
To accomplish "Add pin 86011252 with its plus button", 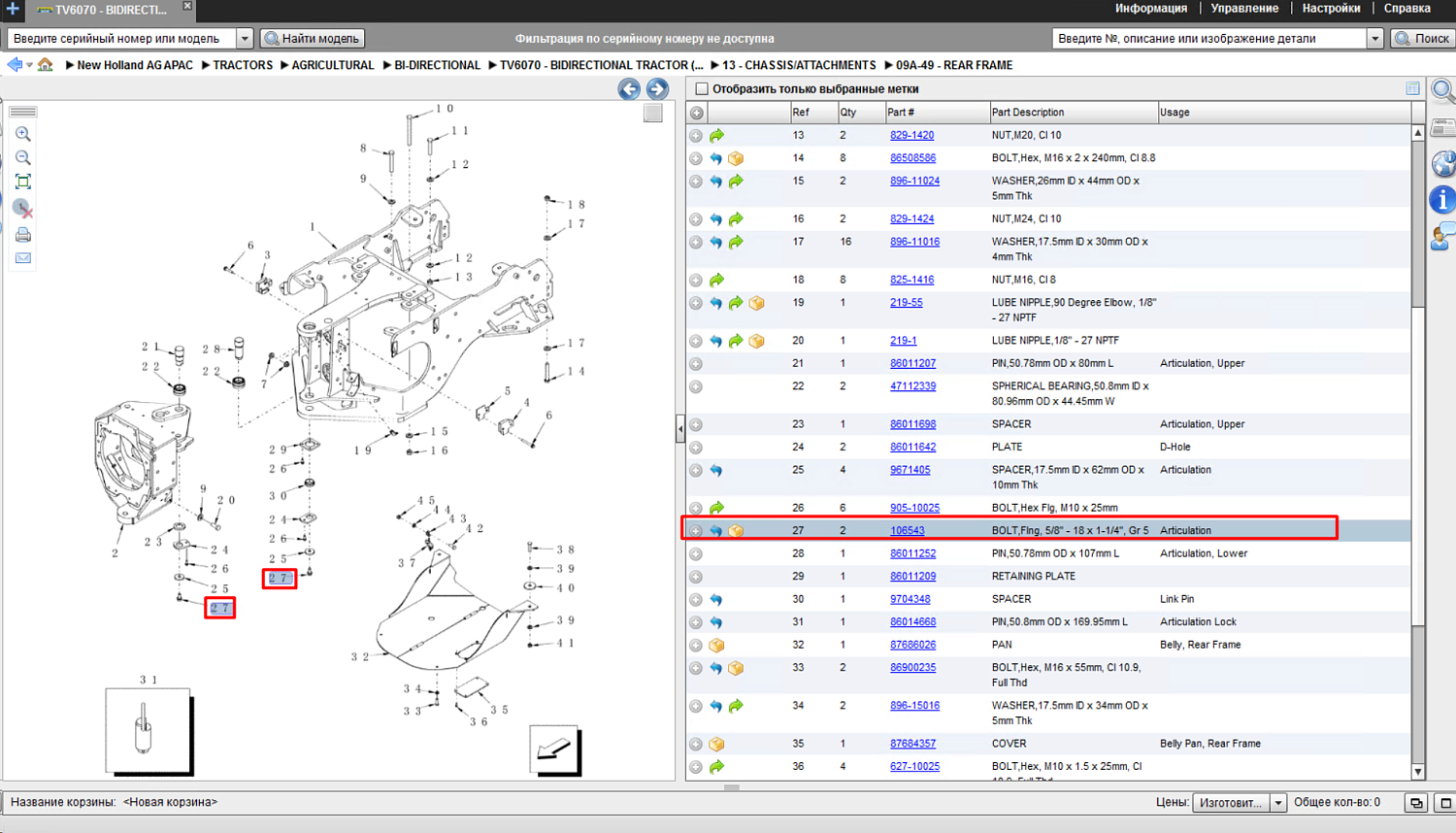I will (x=696, y=553).
